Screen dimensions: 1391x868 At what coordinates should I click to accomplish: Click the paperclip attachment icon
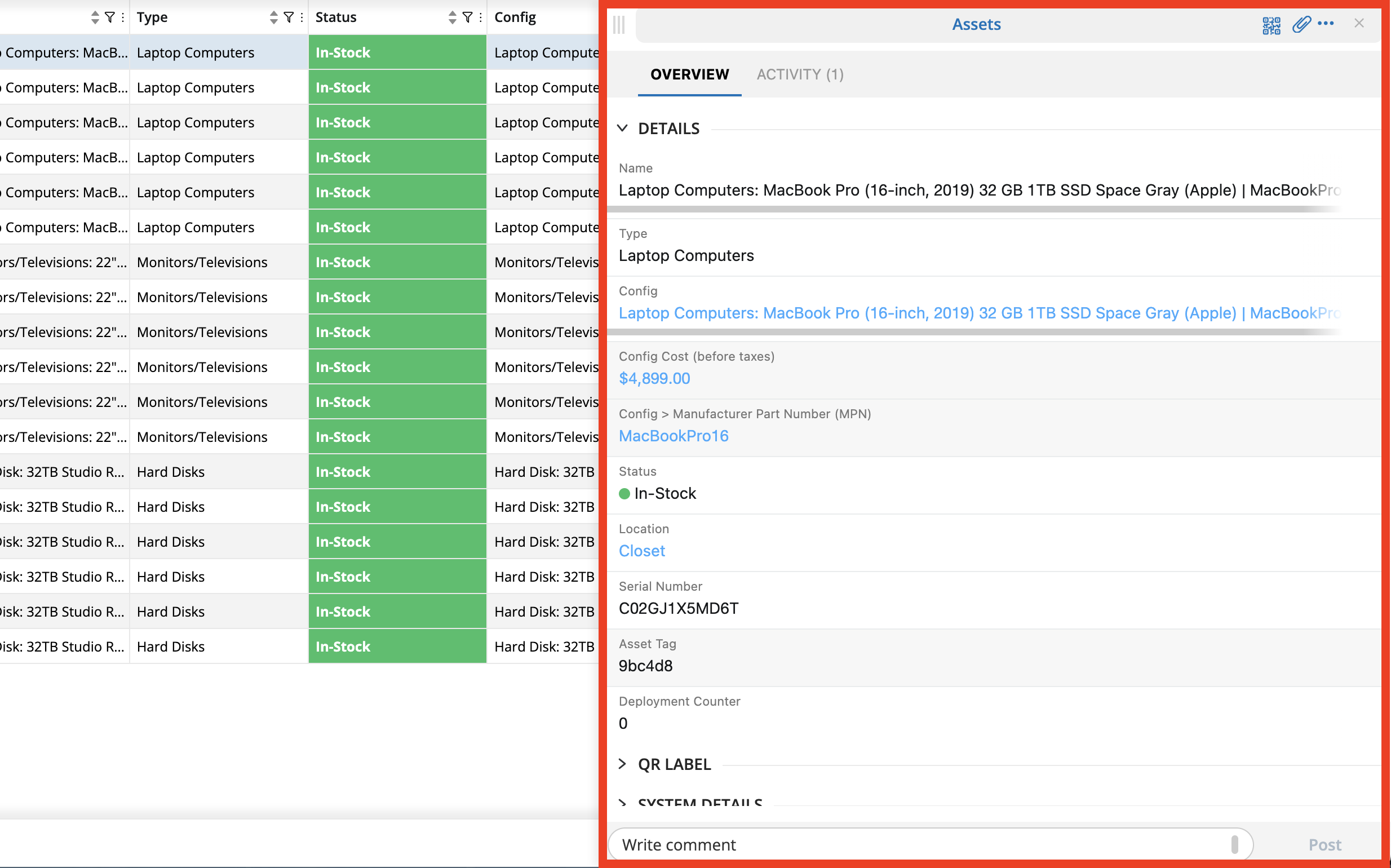click(1301, 24)
